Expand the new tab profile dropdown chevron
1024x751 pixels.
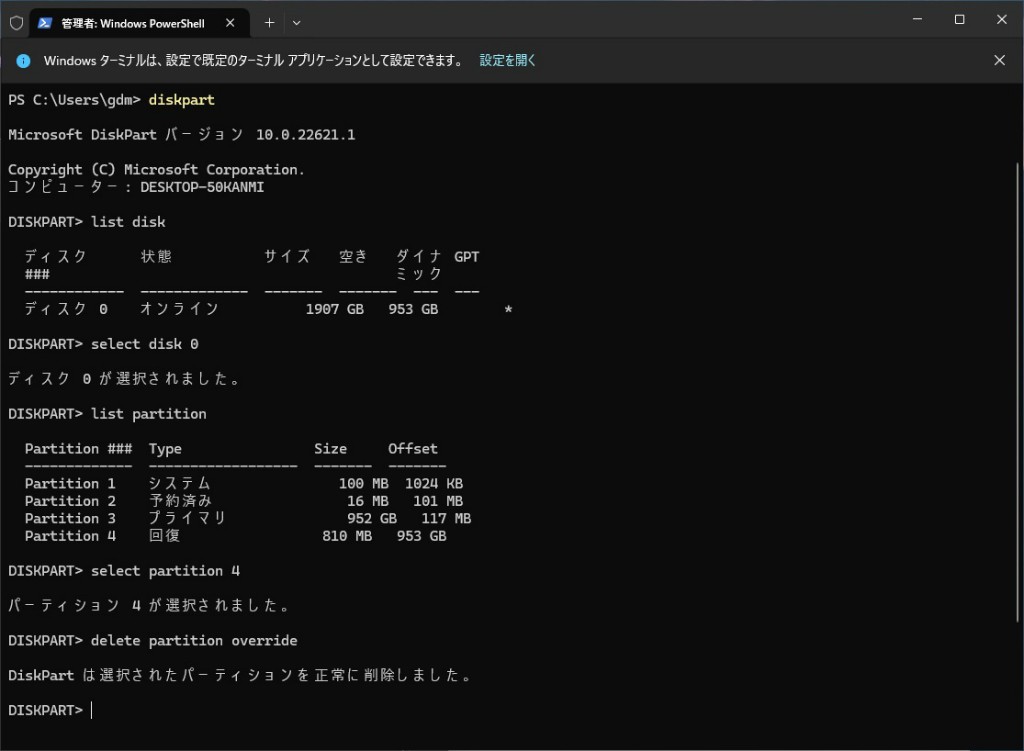click(296, 22)
